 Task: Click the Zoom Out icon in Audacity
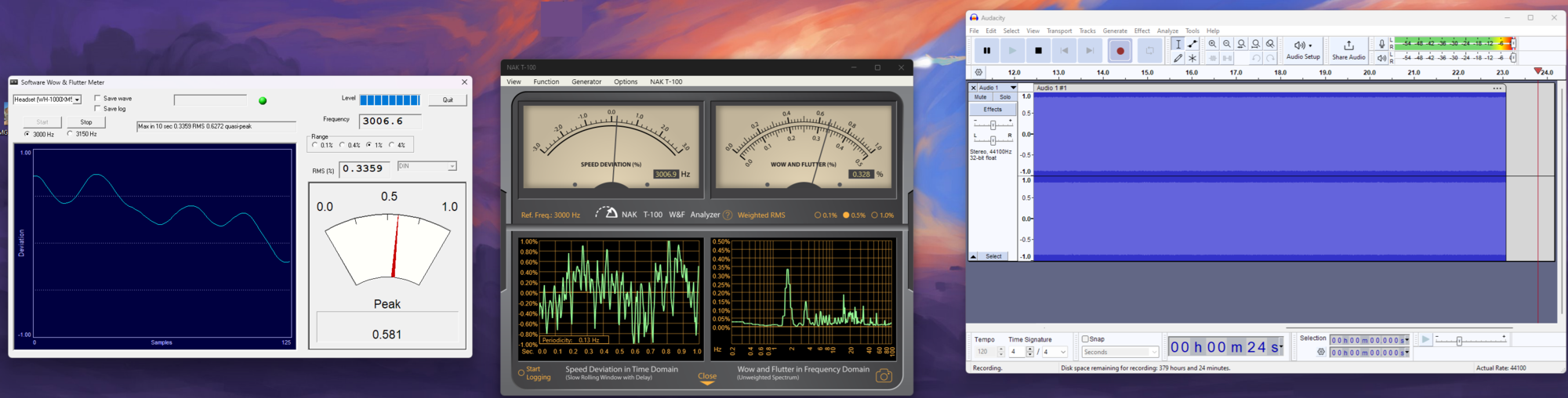click(1227, 44)
